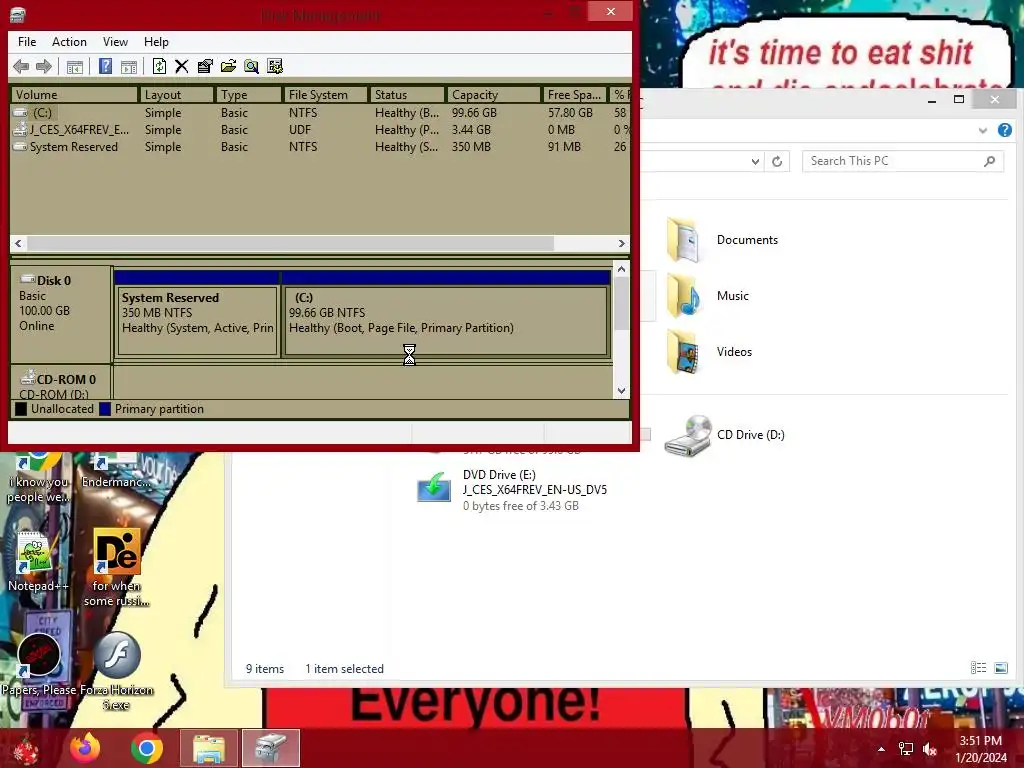Select CD Drive (D:) in File Explorer
1024x768 pixels.
(x=725, y=435)
